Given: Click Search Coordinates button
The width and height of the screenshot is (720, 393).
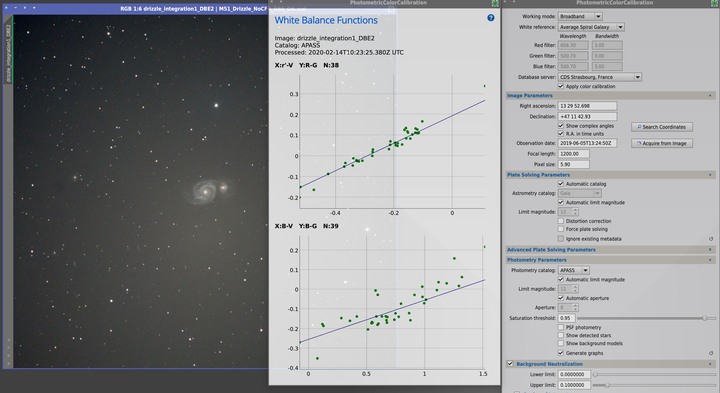Looking at the screenshot, I should click(662, 127).
